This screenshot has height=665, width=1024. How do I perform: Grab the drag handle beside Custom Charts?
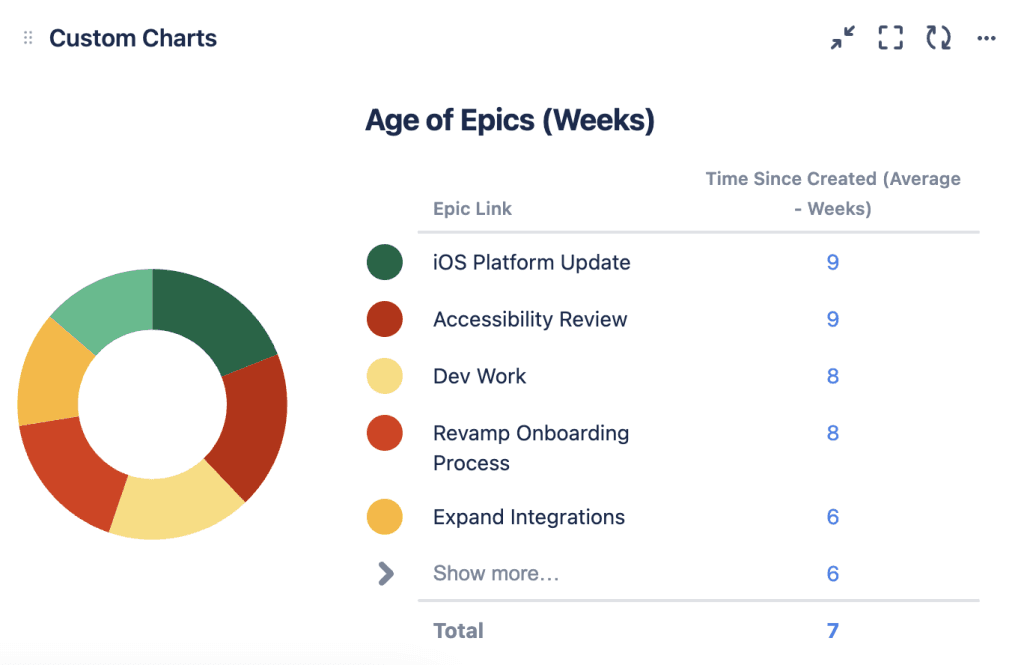[28, 39]
